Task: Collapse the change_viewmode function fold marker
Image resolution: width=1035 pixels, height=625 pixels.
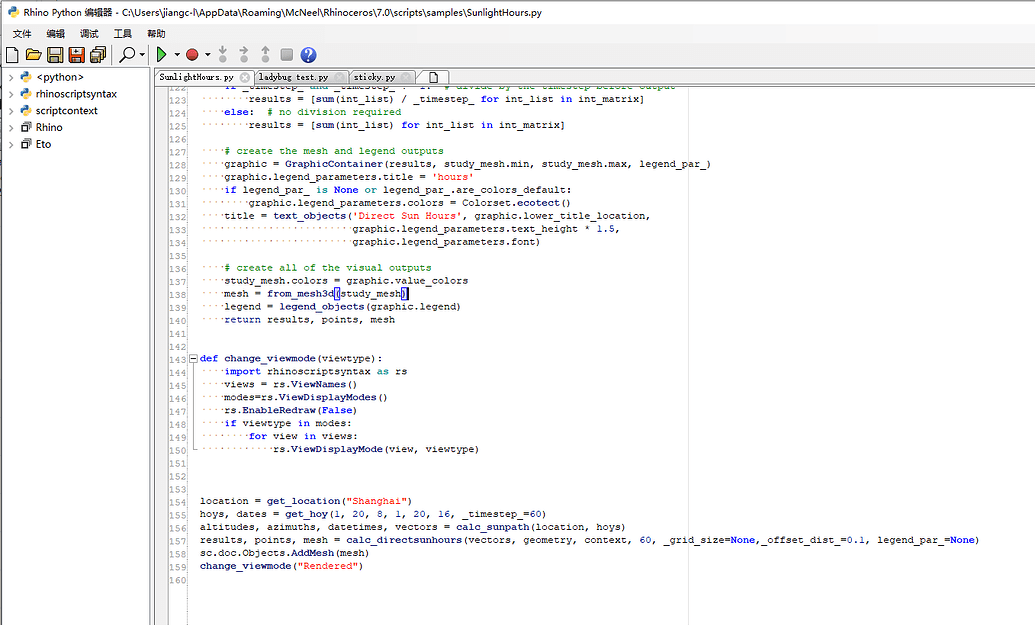Action: [193, 359]
